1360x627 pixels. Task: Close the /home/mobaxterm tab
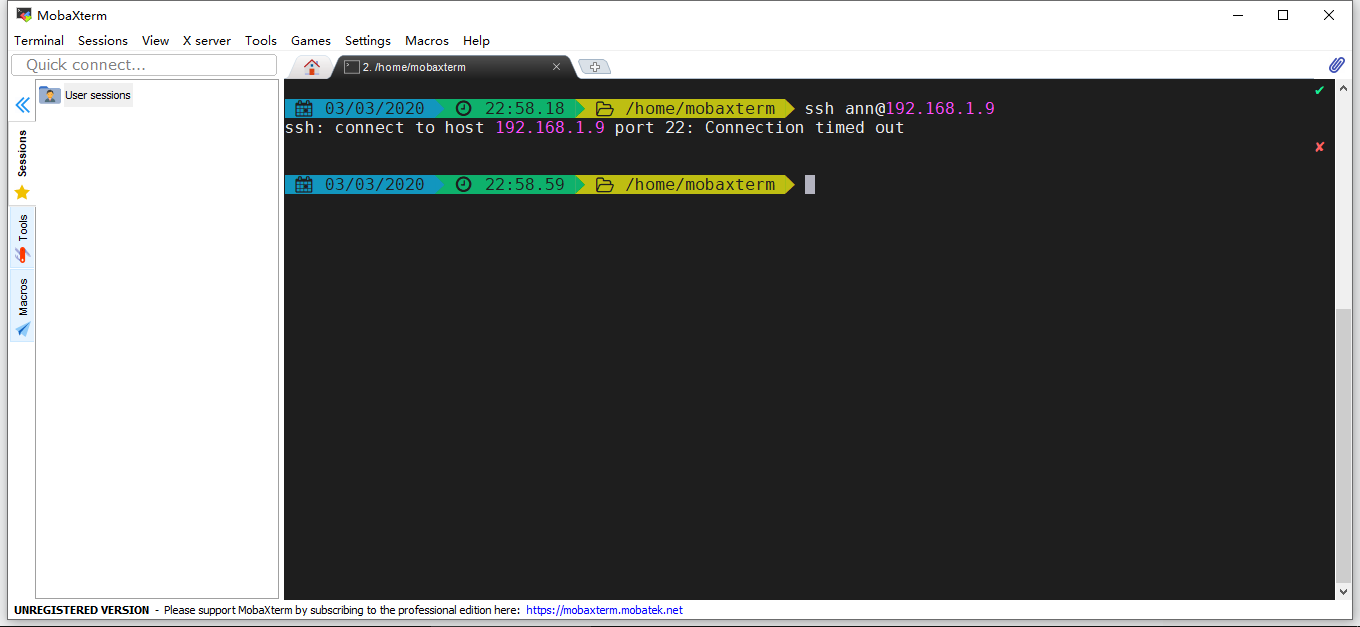pos(557,67)
